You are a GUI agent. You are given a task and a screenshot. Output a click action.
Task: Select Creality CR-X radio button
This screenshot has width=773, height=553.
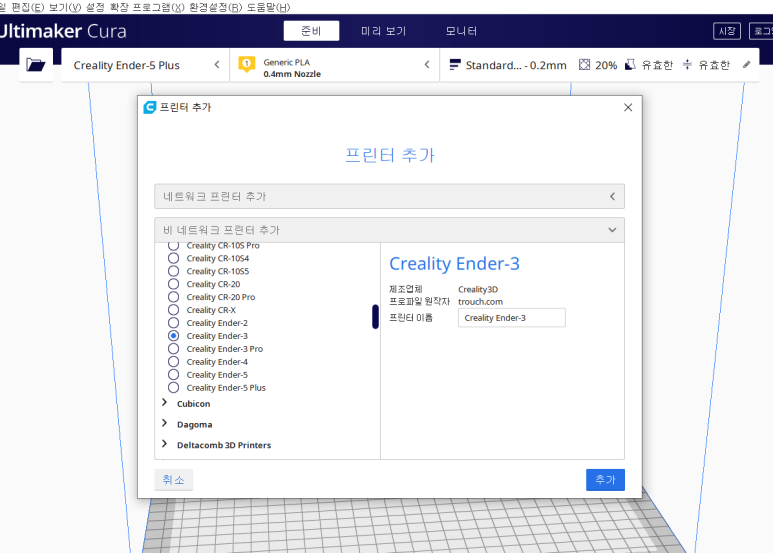(x=174, y=310)
